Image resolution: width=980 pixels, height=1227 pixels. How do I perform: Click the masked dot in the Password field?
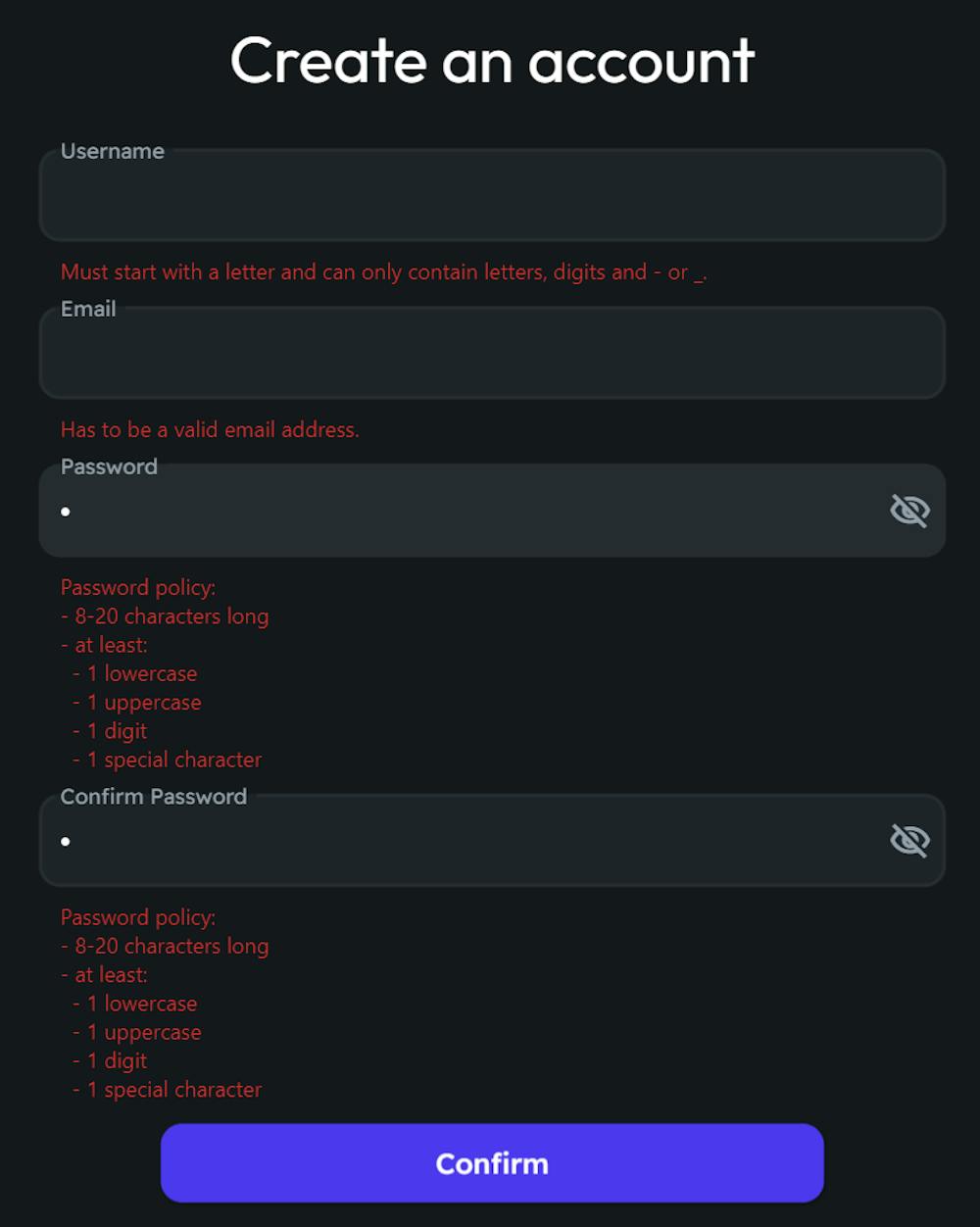pos(66,512)
